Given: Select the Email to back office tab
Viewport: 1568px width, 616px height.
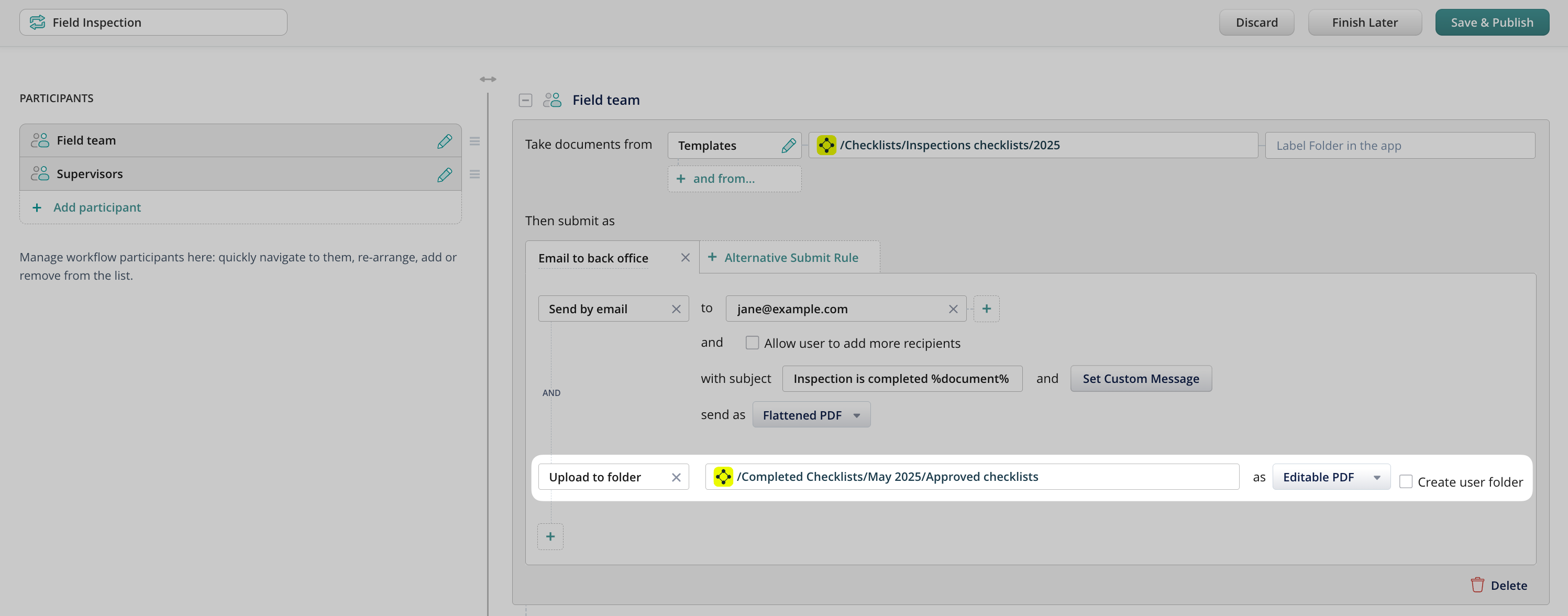Looking at the screenshot, I should click(x=593, y=258).
